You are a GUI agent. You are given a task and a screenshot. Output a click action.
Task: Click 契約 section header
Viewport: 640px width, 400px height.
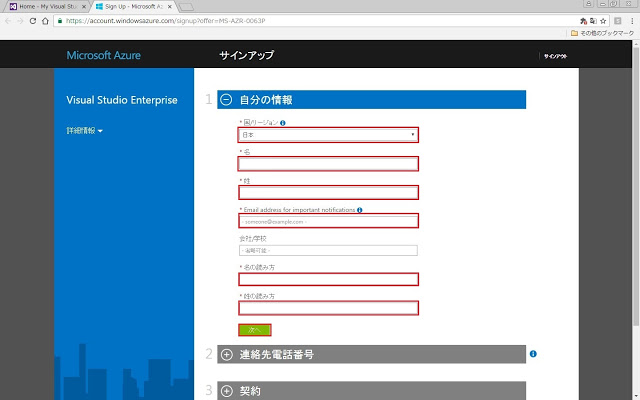point(371,391)
